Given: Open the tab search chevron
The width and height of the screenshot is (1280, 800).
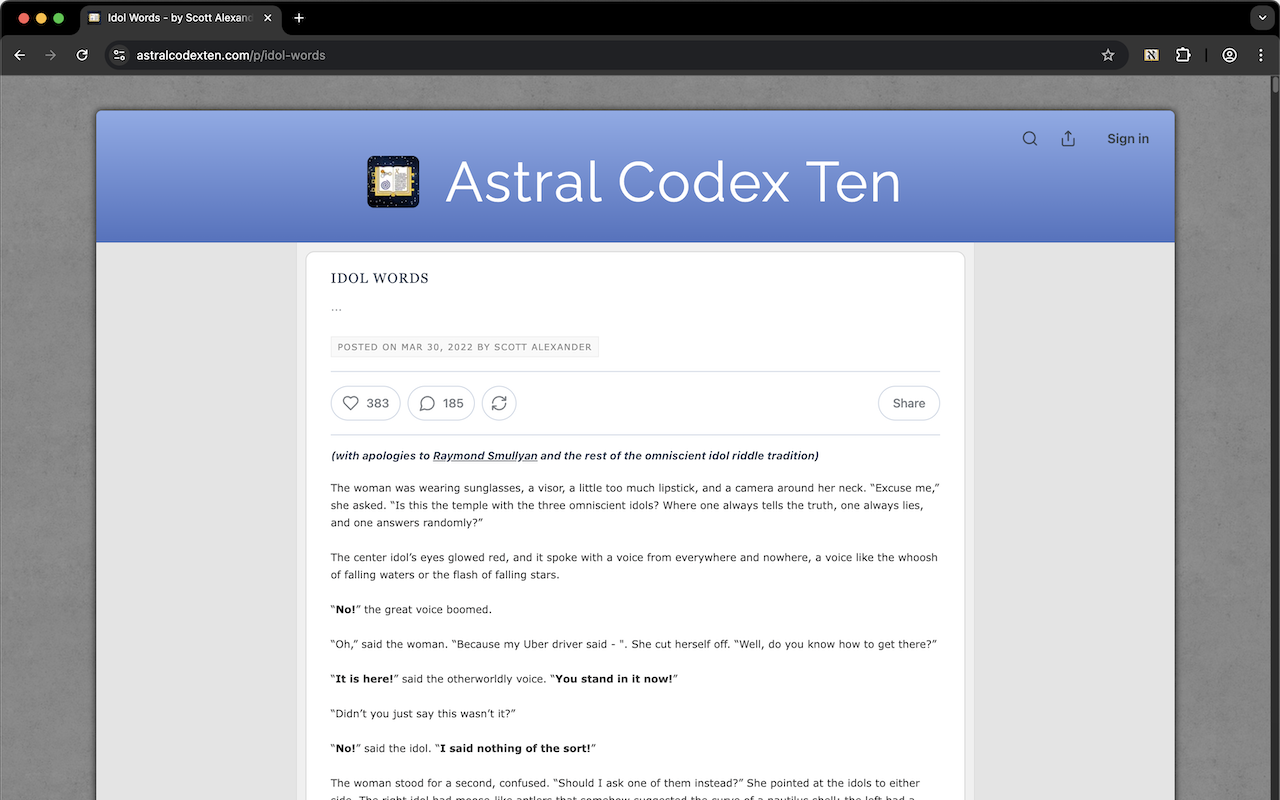Looking at the screenshot, I should (1261, 17).
